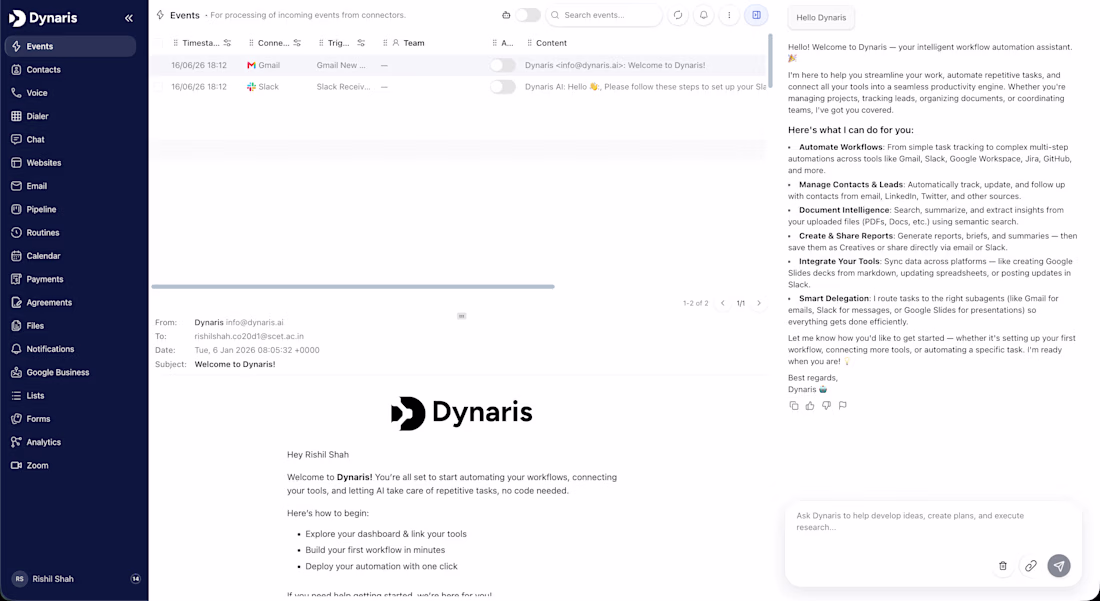Viewport: 1100px width, 601px height.
Task: Click the trash icon in the chat input
Action: (x=1003, y=565)
